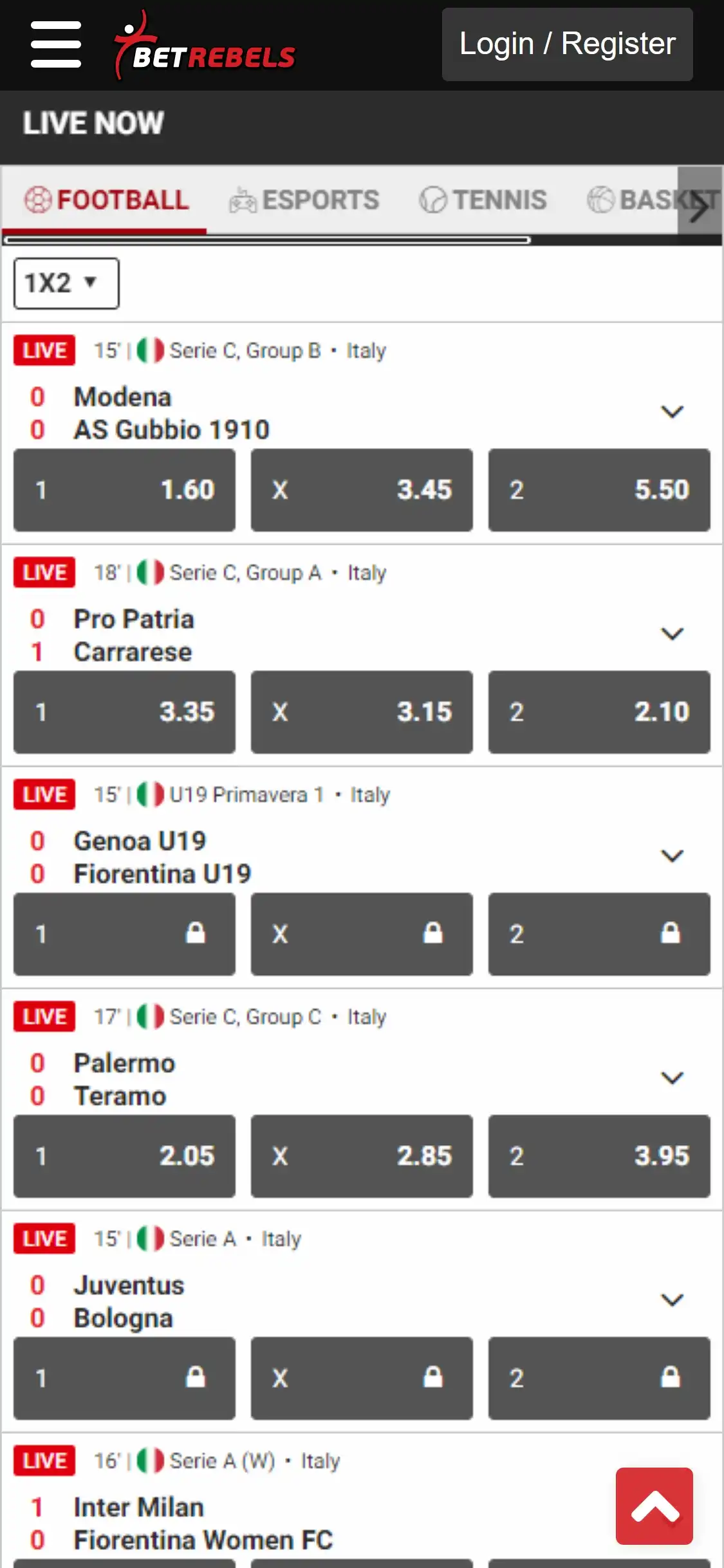Open the hamburger navigation menu
The image size is (724, 1568).
click(56, 44)
